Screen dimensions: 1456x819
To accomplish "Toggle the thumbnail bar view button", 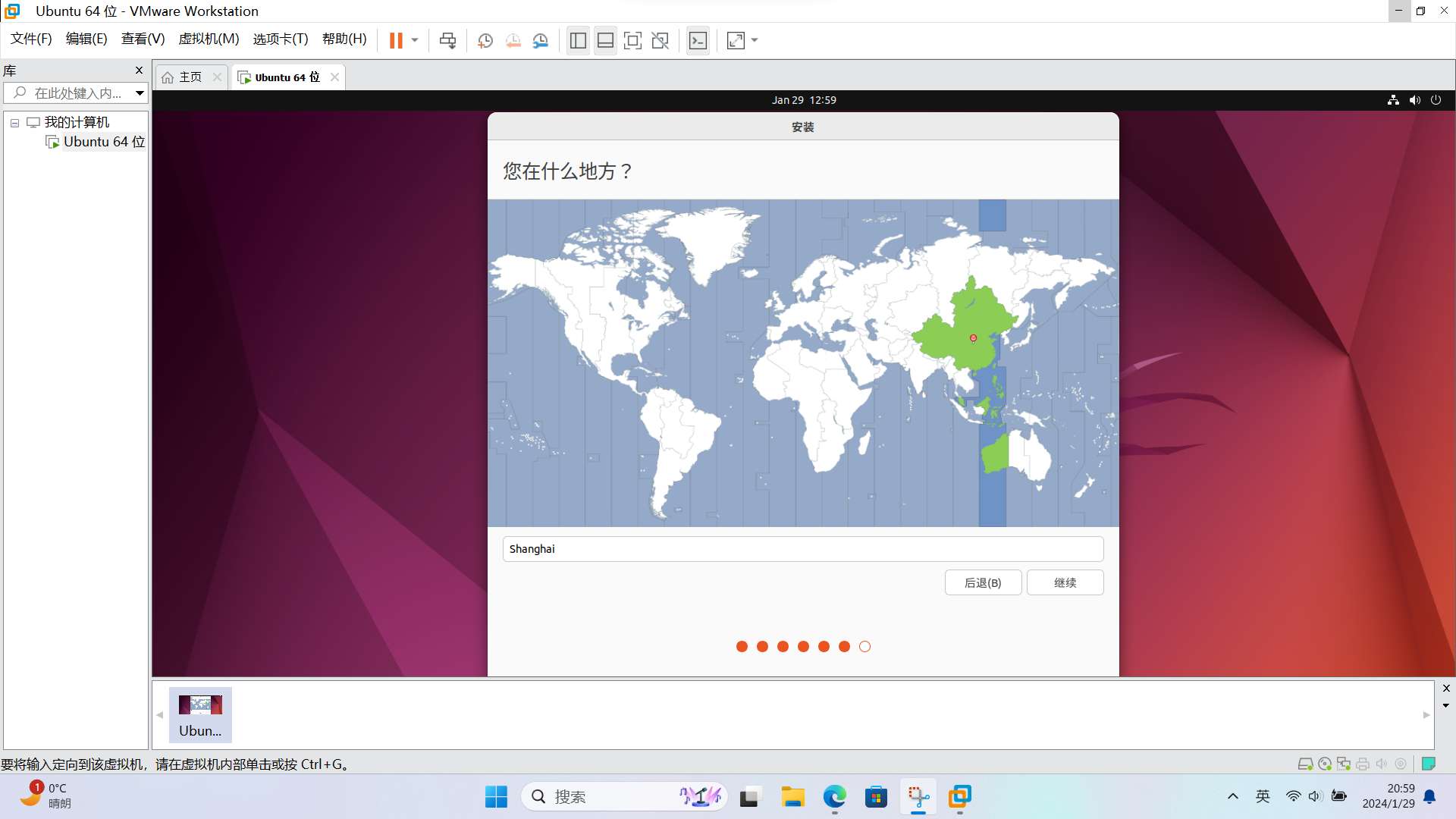I will point(605,40).
